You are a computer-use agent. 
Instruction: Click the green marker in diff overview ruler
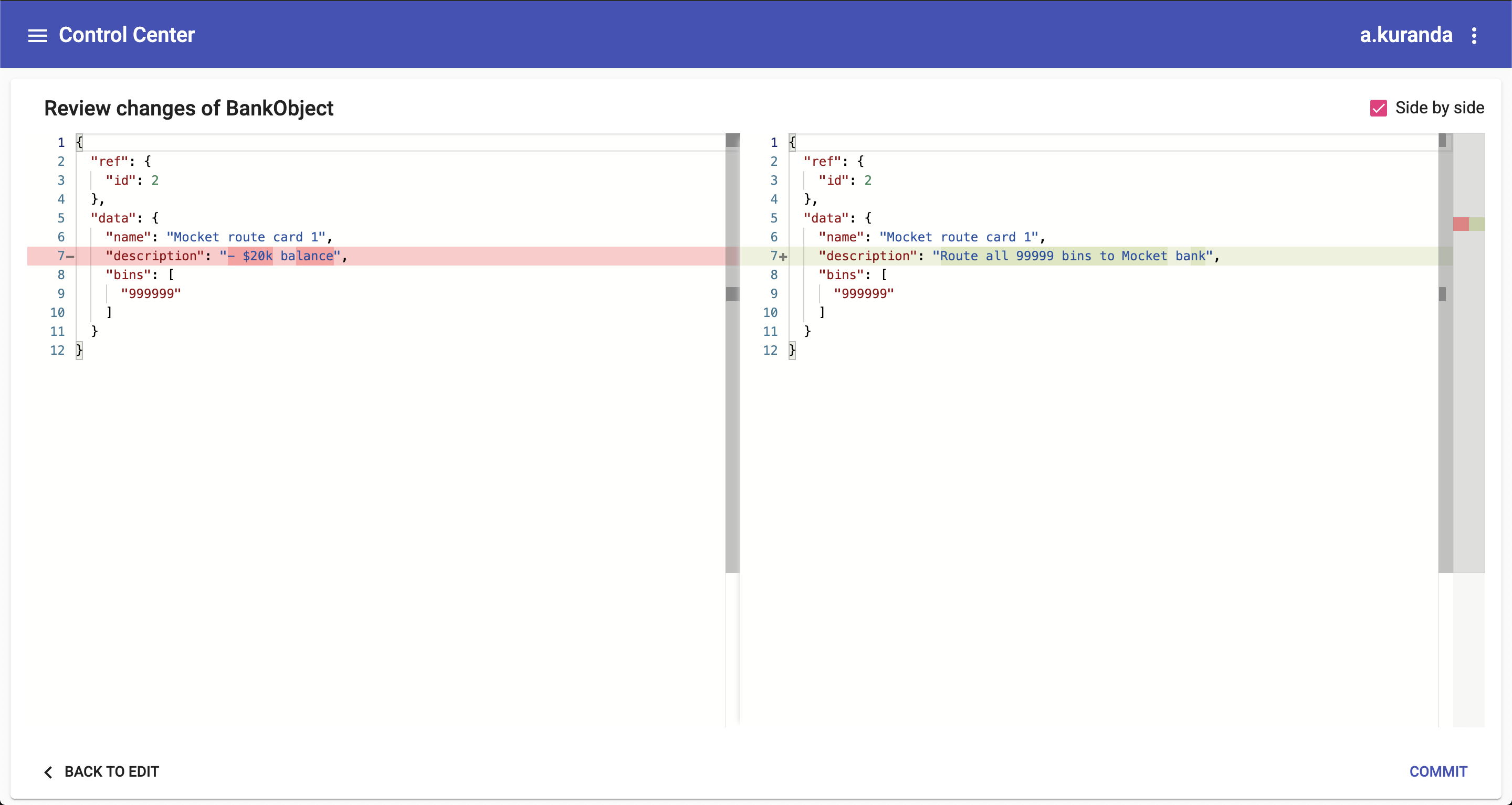coord(1477,224)
